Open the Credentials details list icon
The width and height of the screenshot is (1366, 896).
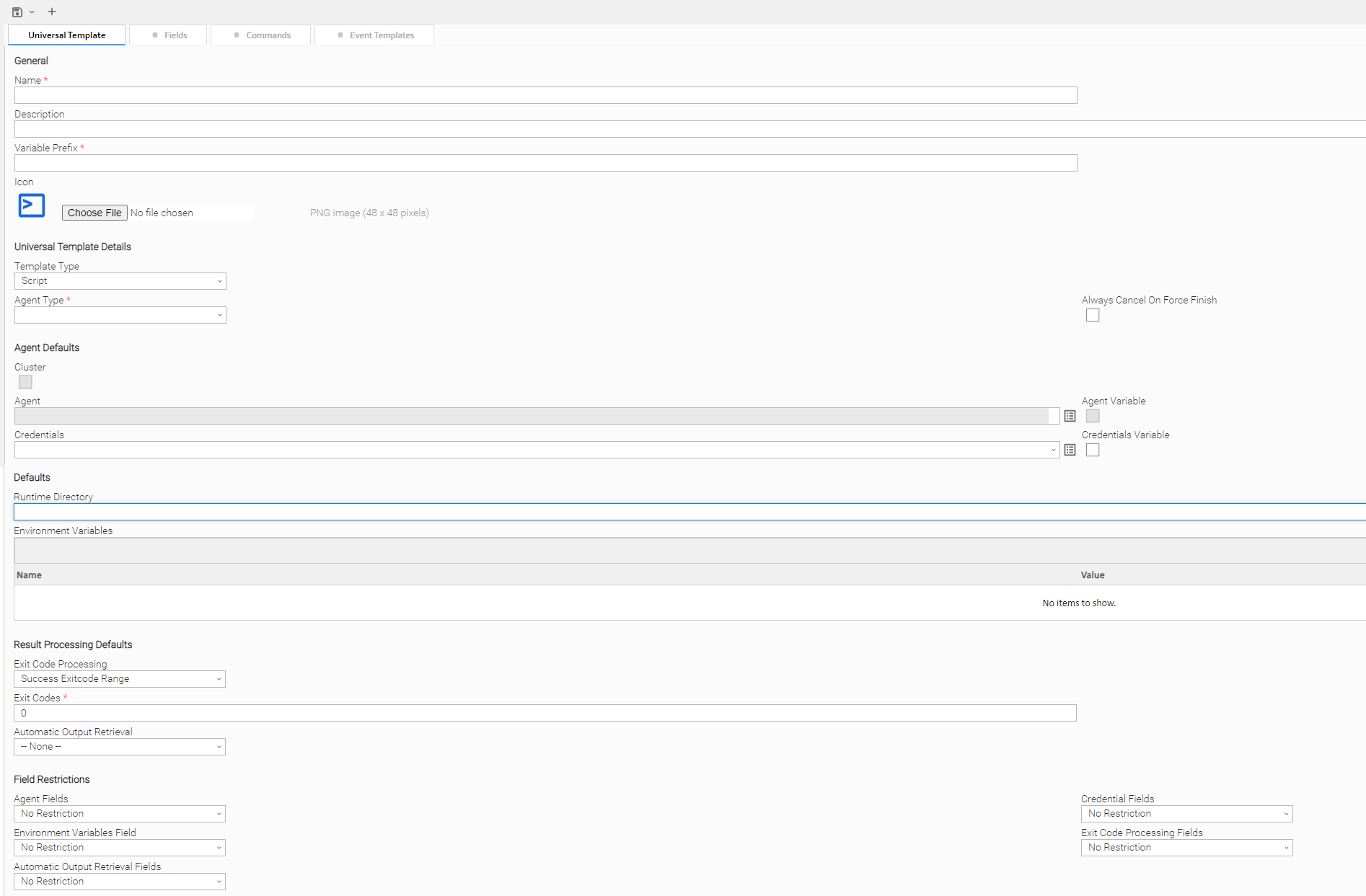coord(1070,450)
